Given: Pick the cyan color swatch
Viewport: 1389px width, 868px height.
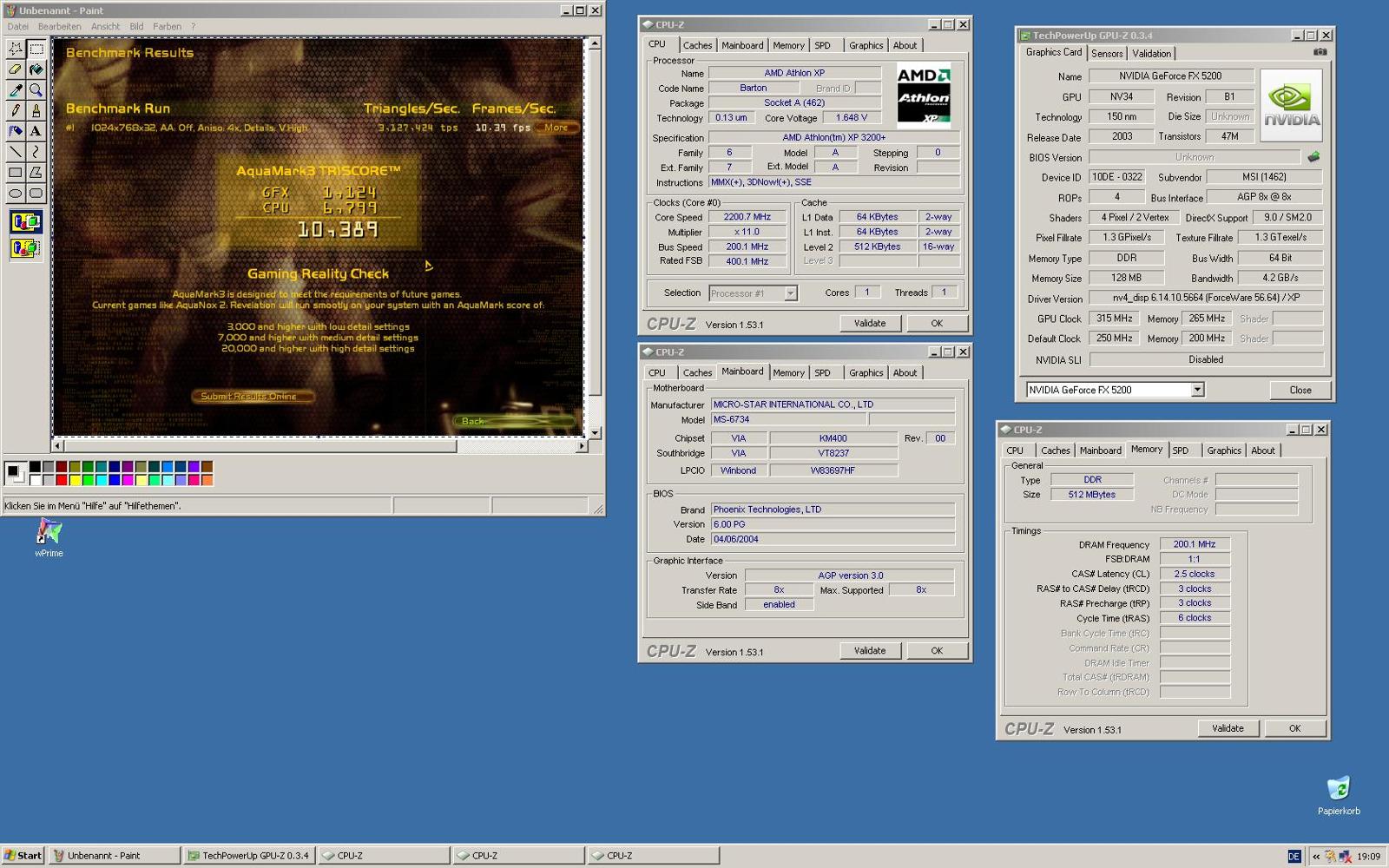Looking at the screenshot, I should pyautogui.click(x=102, y=480).
